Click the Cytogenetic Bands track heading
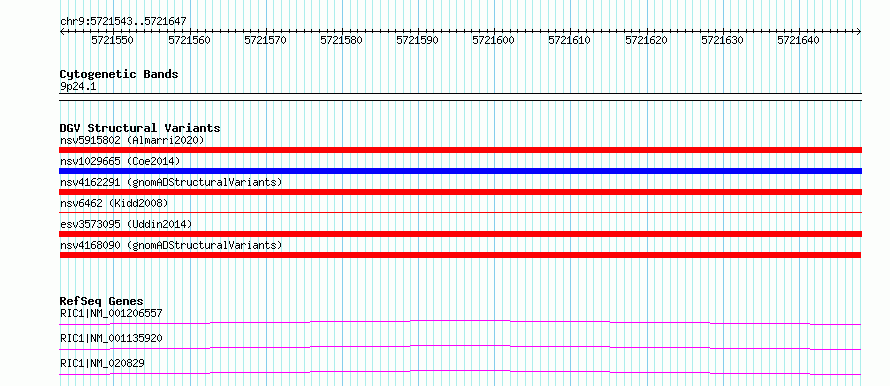 (x=119, y=74)
